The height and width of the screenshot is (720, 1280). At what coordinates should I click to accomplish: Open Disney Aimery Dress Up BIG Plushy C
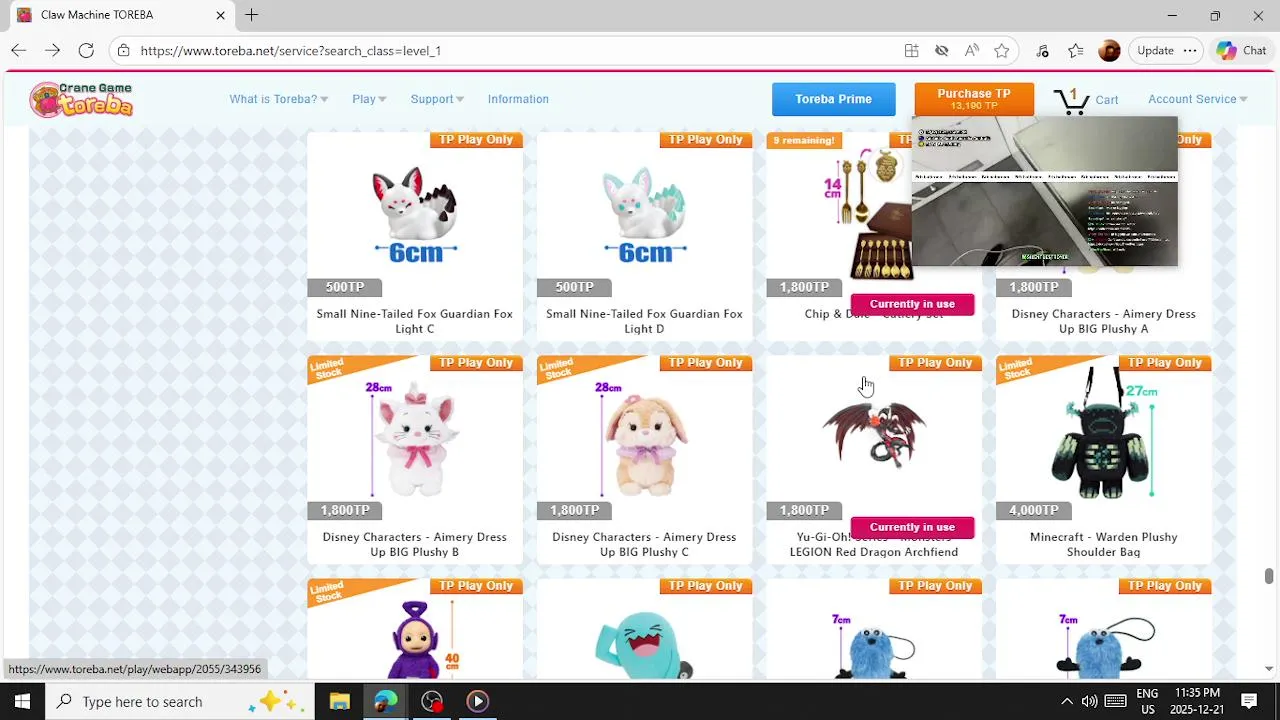point(644,544)
